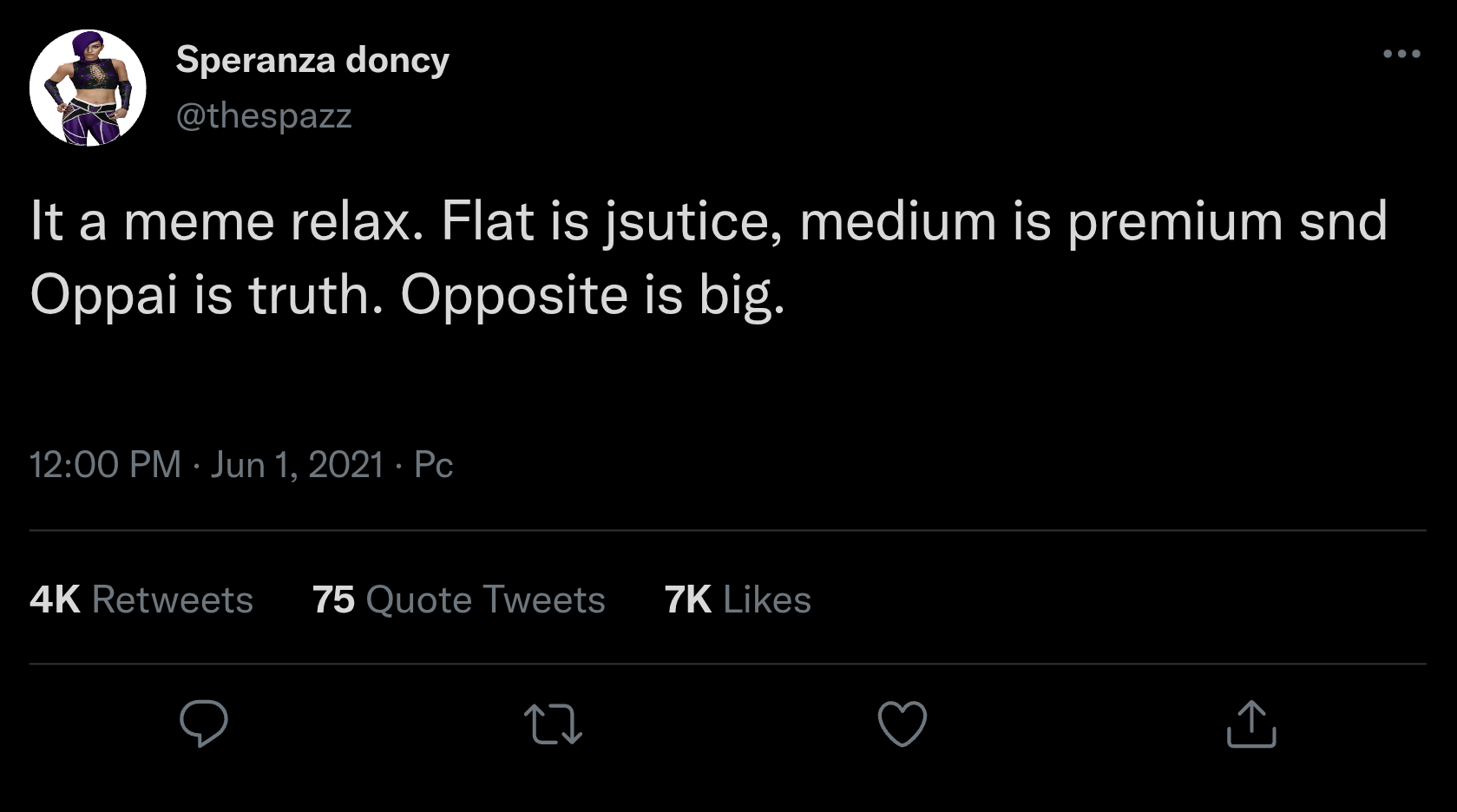Screen dimensions: 1457x812
Task: Click the 4K retweet count number
Action: 55,599
